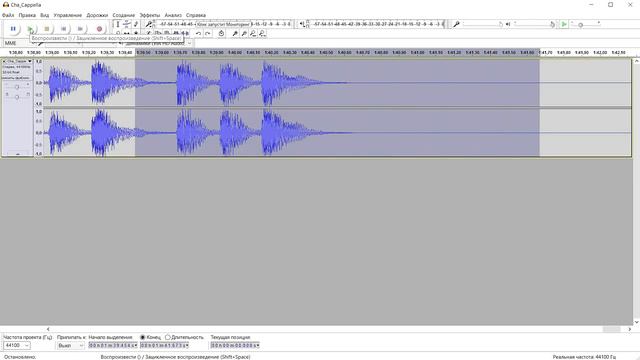Open the Справка menu
Viewport: 640px width, 360px height.
pos(196,15)
